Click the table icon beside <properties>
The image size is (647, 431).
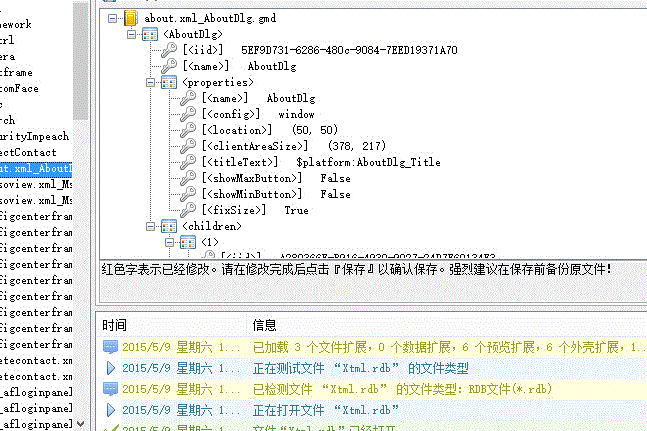(169, 82)
